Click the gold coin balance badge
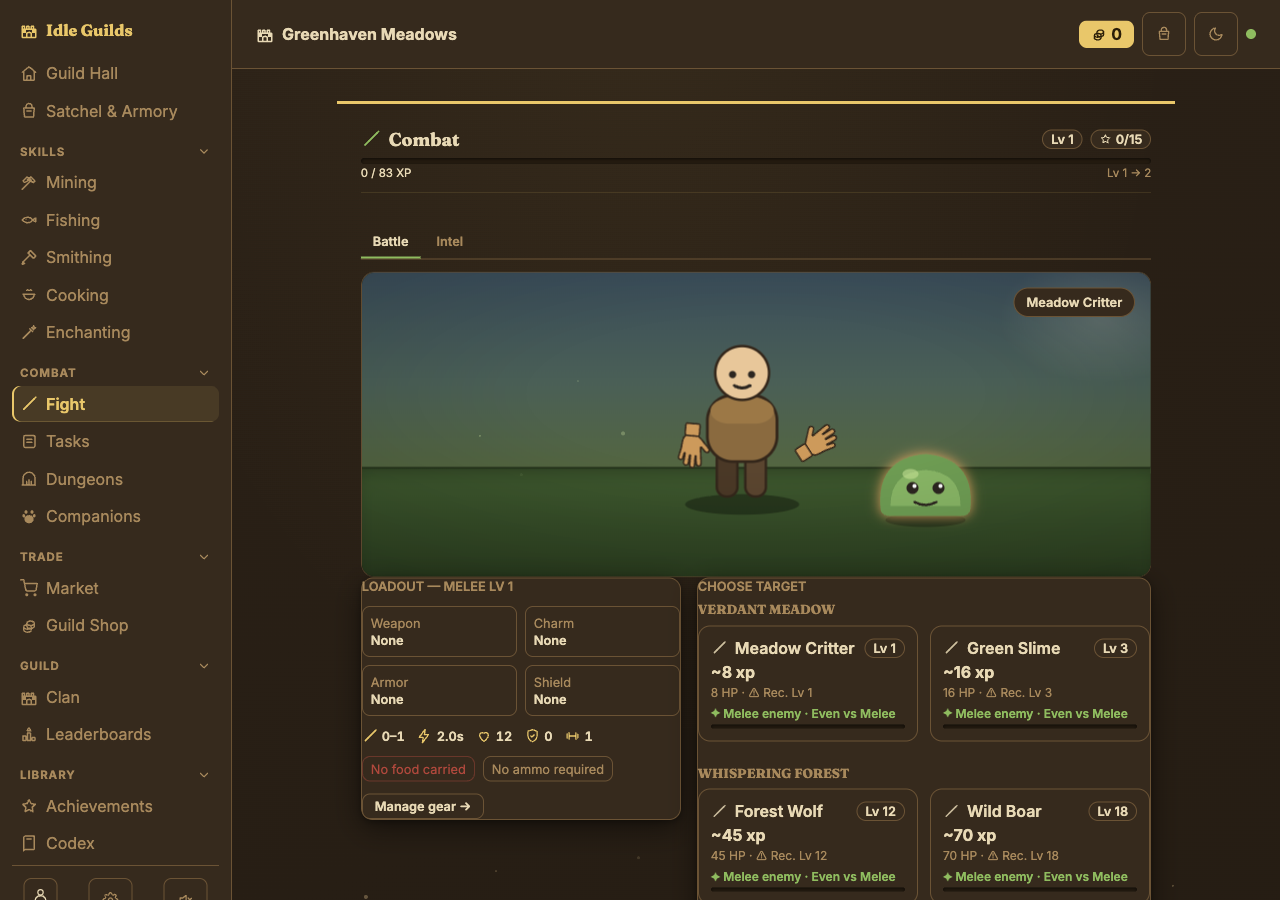Viewport: 1280px width, 900px height. [x=1107, y=34]
